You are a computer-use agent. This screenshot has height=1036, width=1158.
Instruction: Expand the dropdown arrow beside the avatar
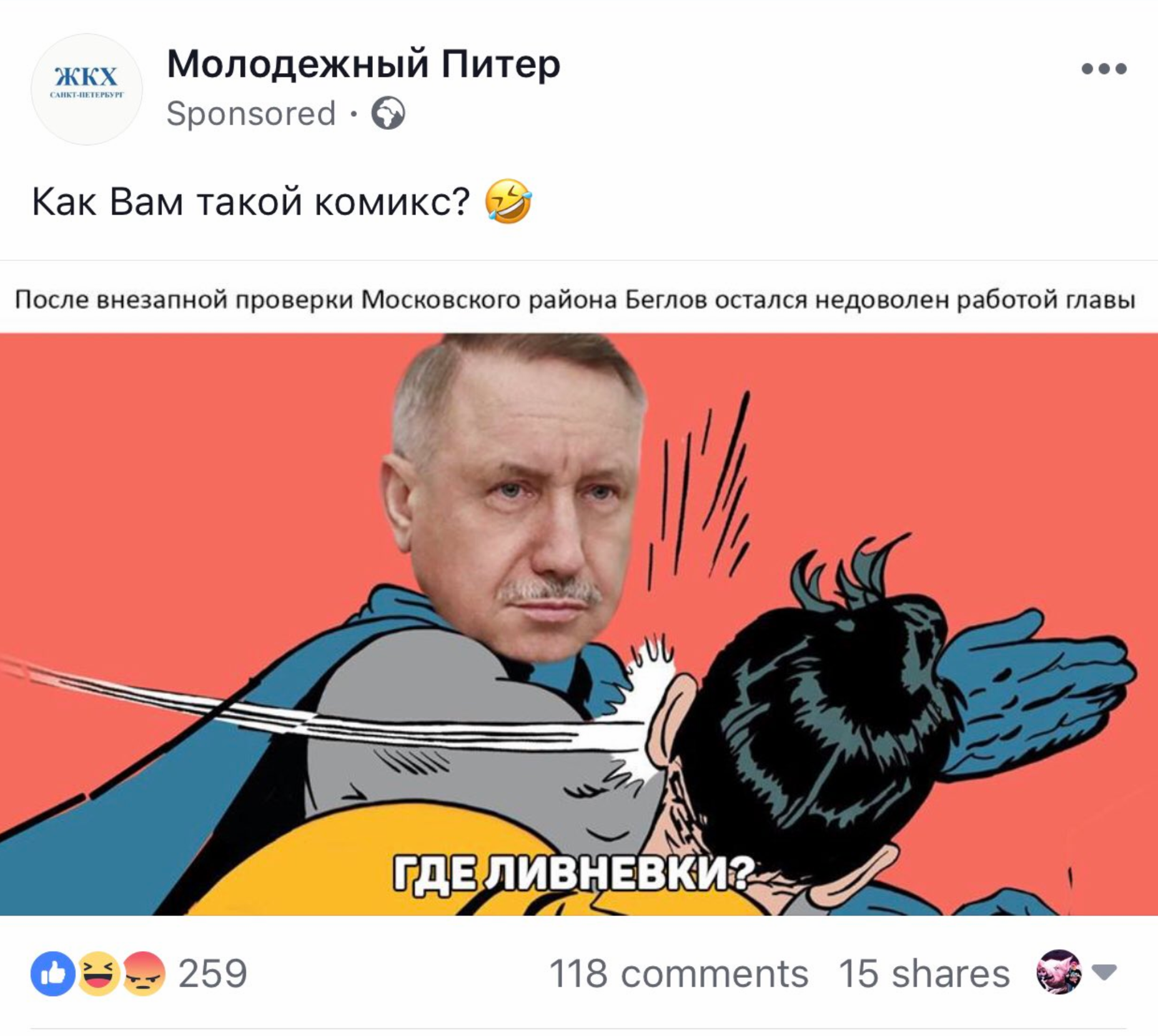point(1104,972)
